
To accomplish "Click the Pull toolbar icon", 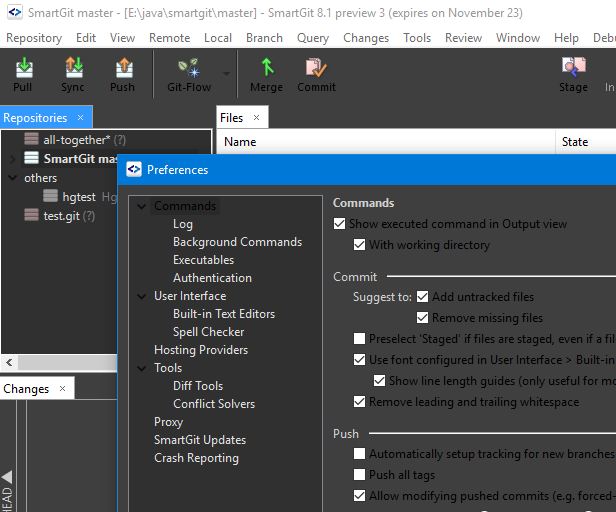I will pyautogui.click(x=24, y=68).
